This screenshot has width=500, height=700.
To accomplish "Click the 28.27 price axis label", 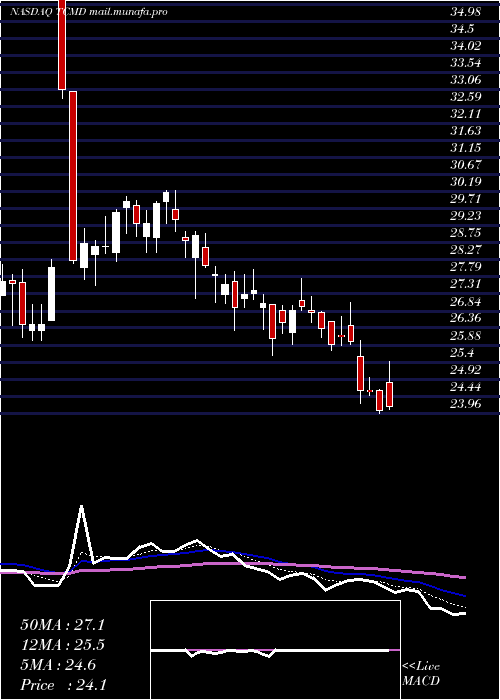I will (x=466, y=250).
